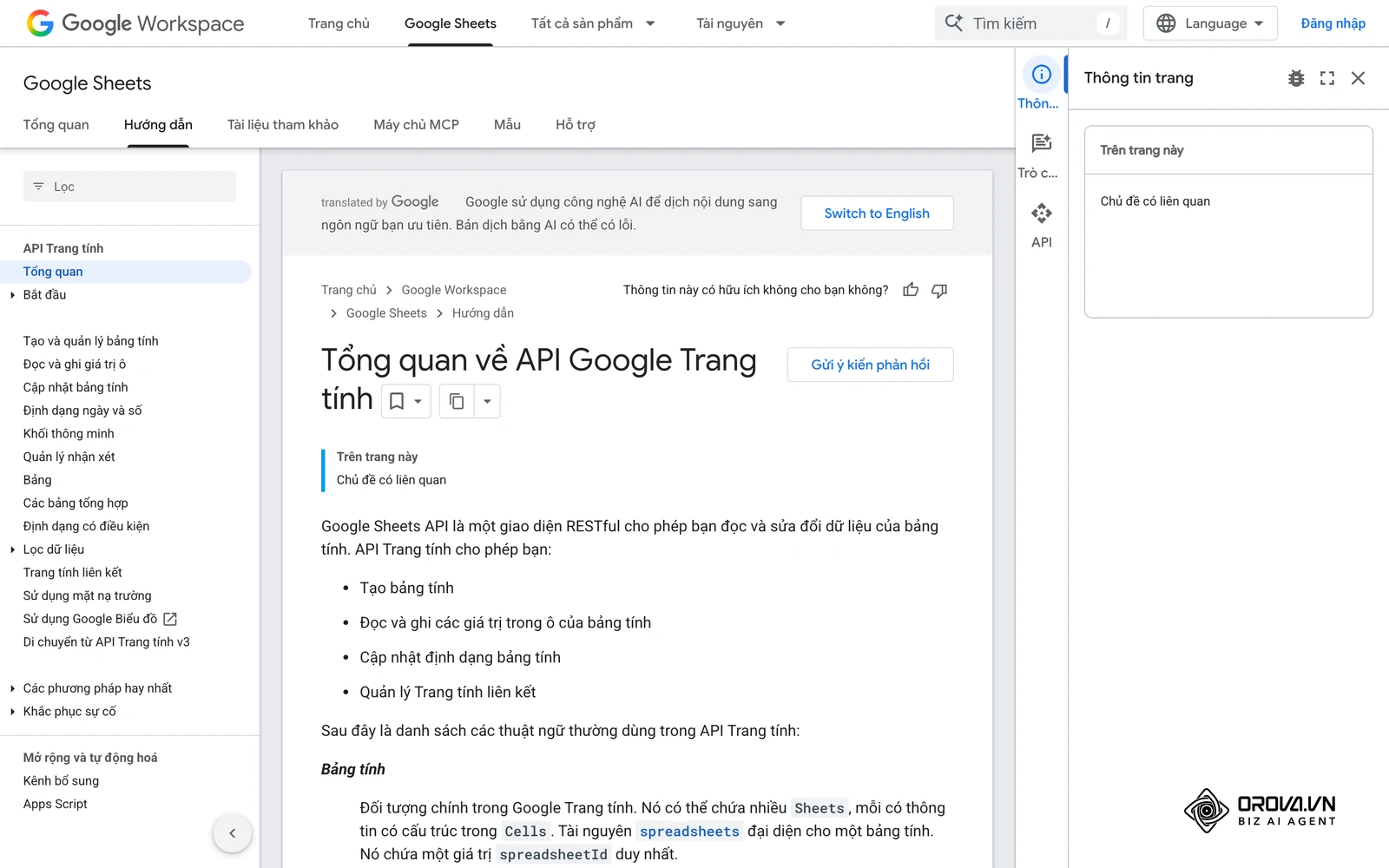
Task: Select the Máy chủ MCP tab
Action: tap(416, 125)
